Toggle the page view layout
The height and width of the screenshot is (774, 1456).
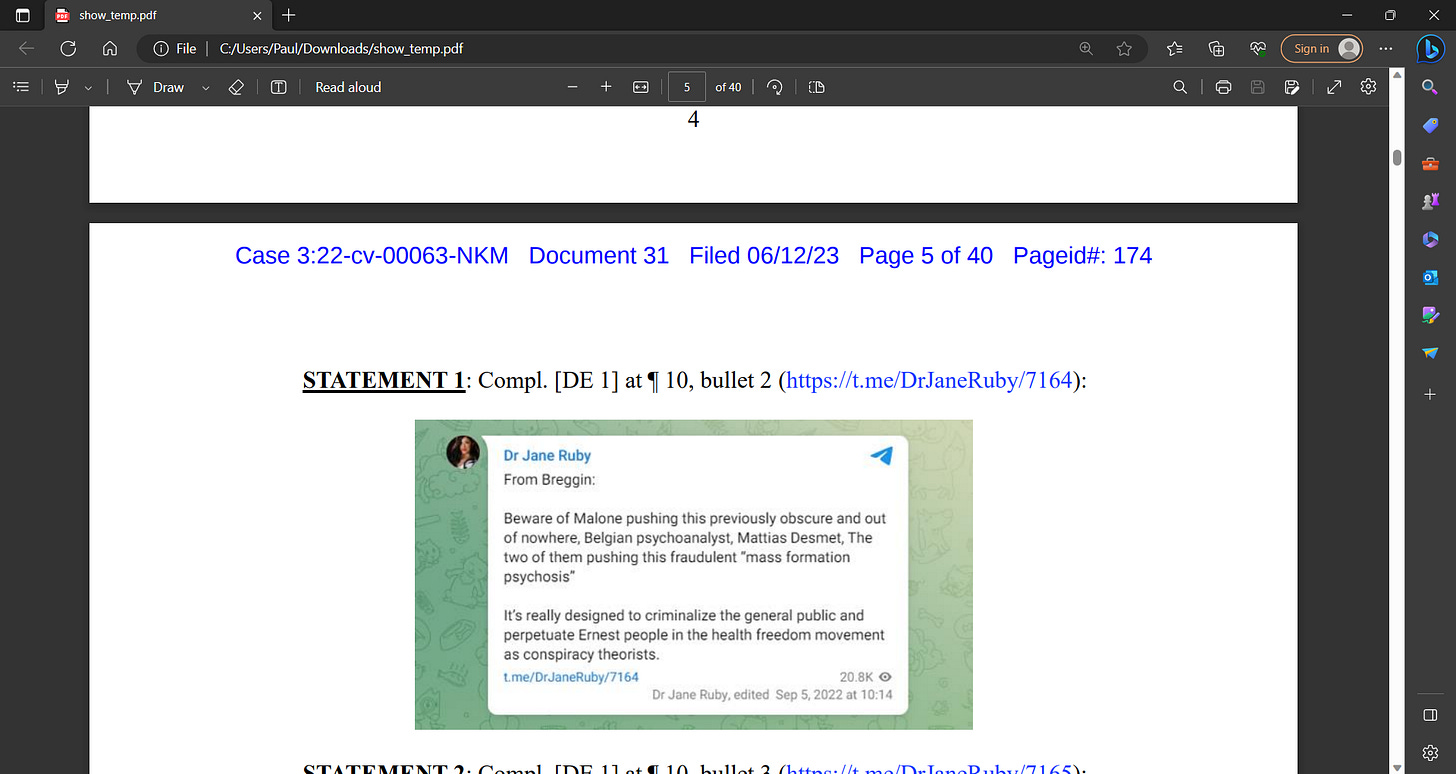817,87
